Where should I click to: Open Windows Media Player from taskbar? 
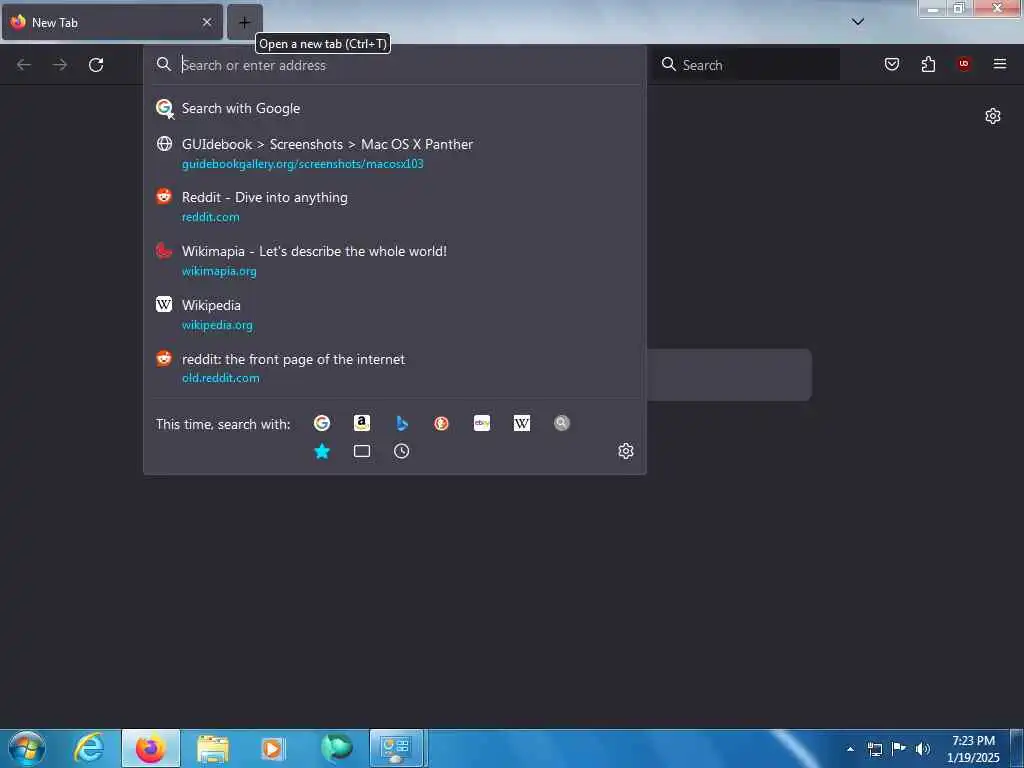[x=273, y=748]
